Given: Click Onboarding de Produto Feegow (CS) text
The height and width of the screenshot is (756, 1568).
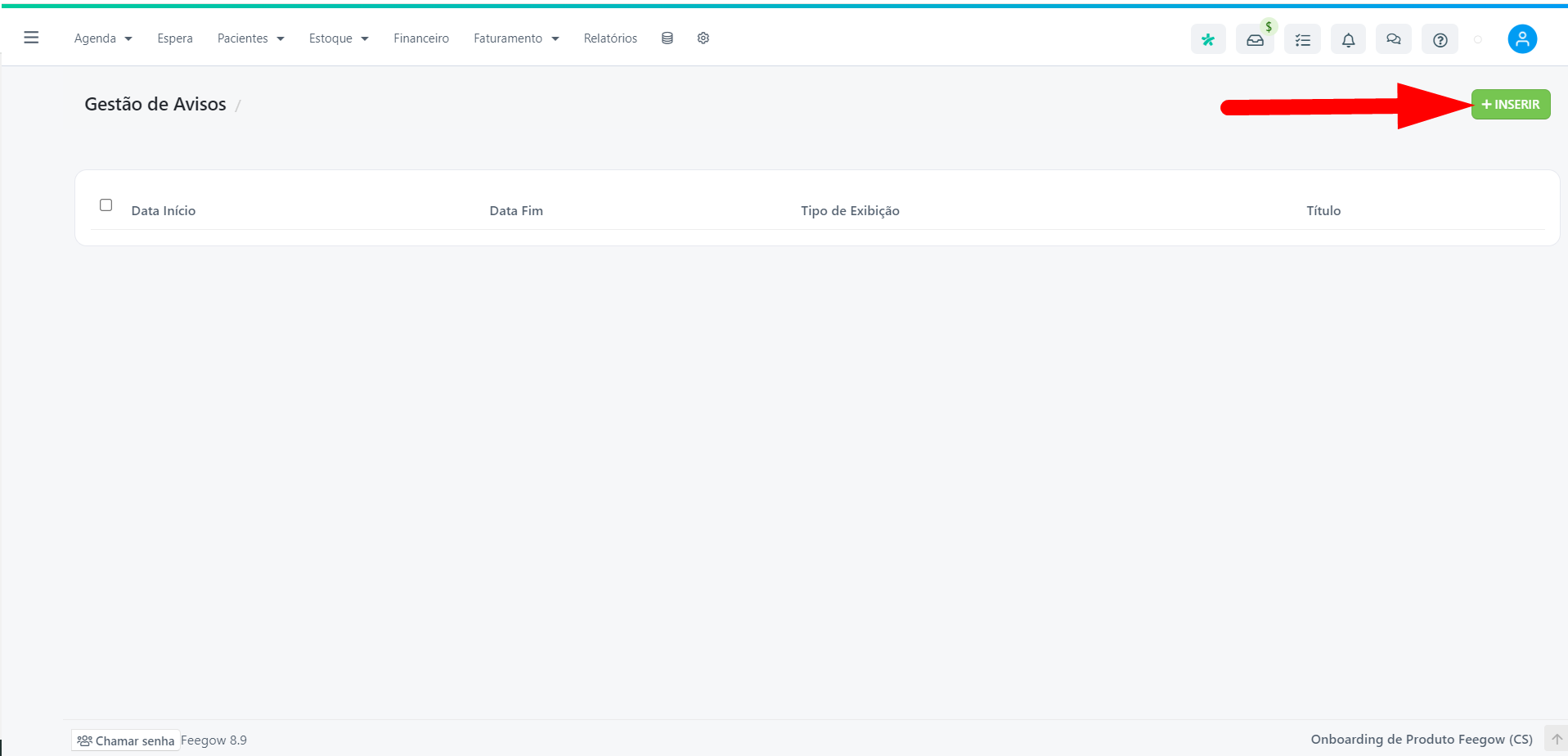Looking at the screenshot, I should click(x=1422, y=740).
